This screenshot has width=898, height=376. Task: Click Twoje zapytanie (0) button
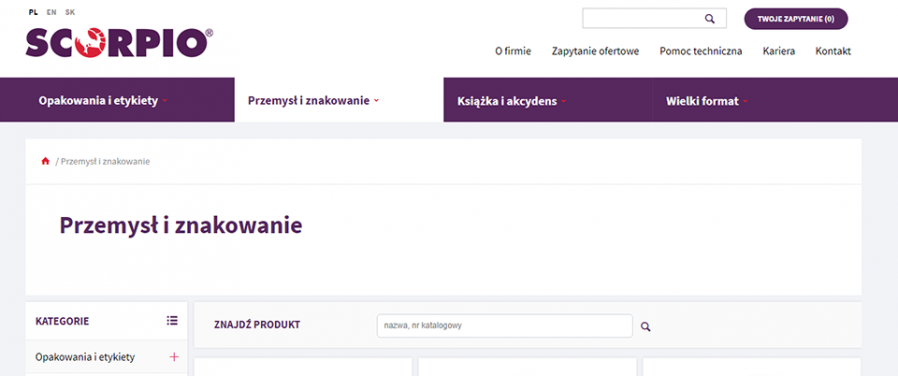pyautogui.click(x=795, y=19)
